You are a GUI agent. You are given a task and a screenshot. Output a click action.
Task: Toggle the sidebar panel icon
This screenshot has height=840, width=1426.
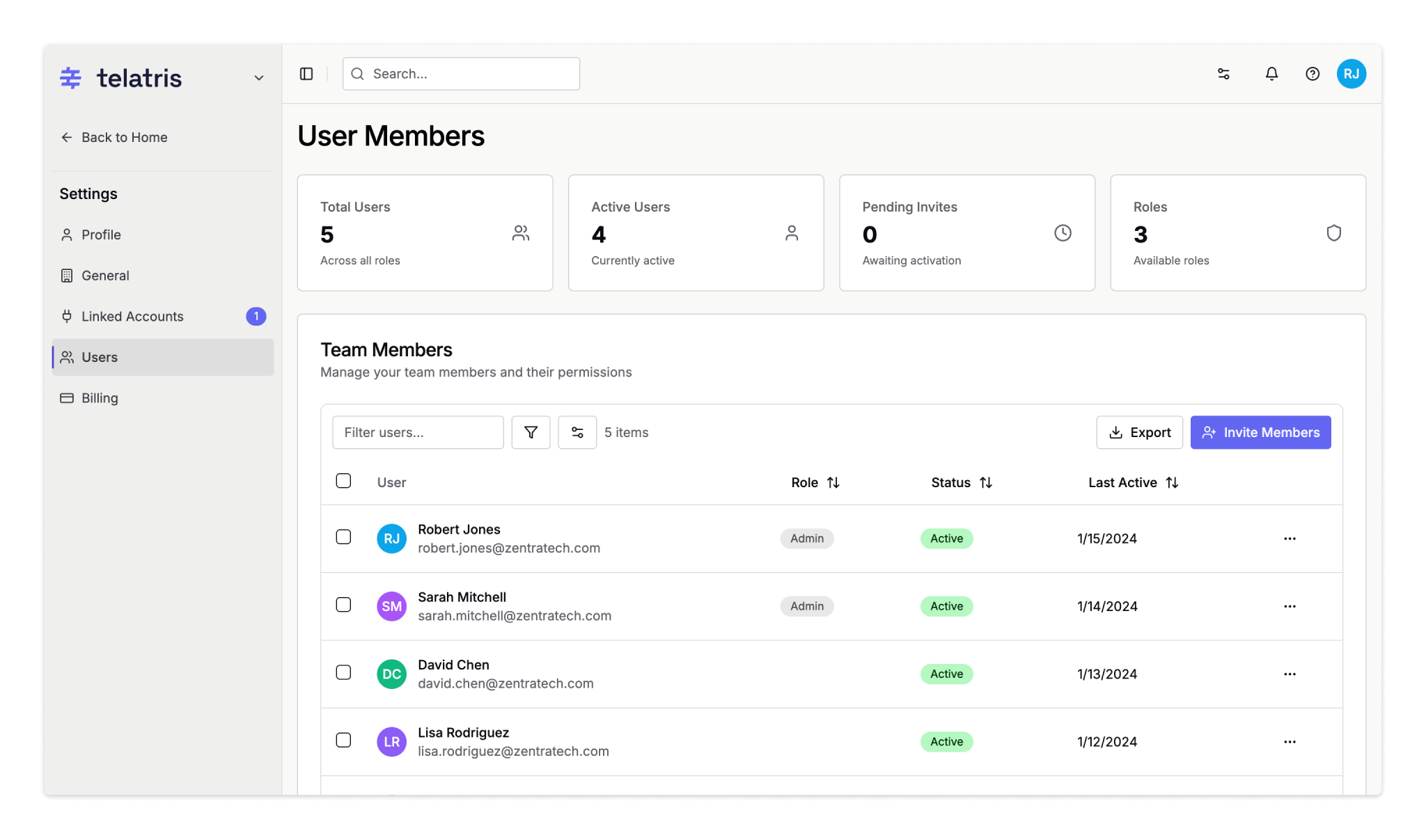point(306,74)
